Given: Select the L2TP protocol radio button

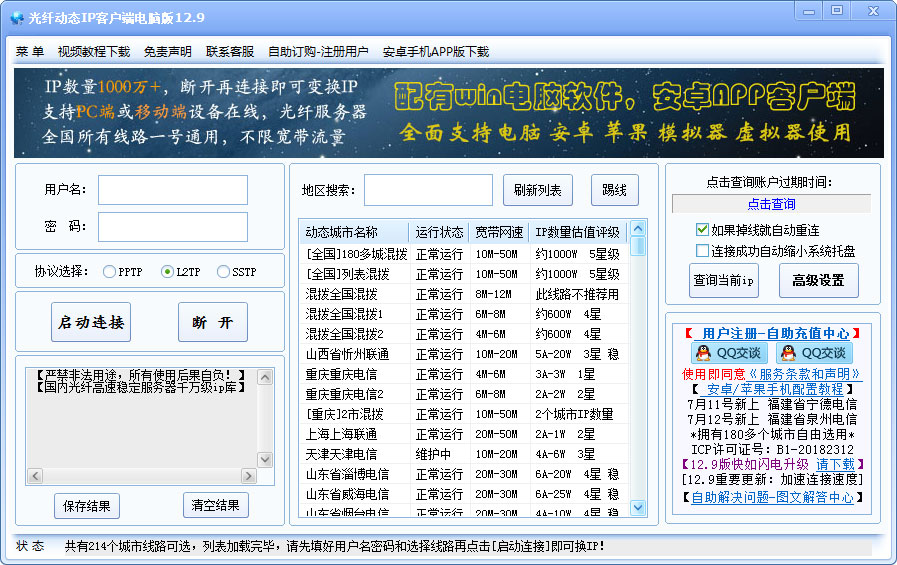Looking at the screenshot, I should [x=167, y=272].
